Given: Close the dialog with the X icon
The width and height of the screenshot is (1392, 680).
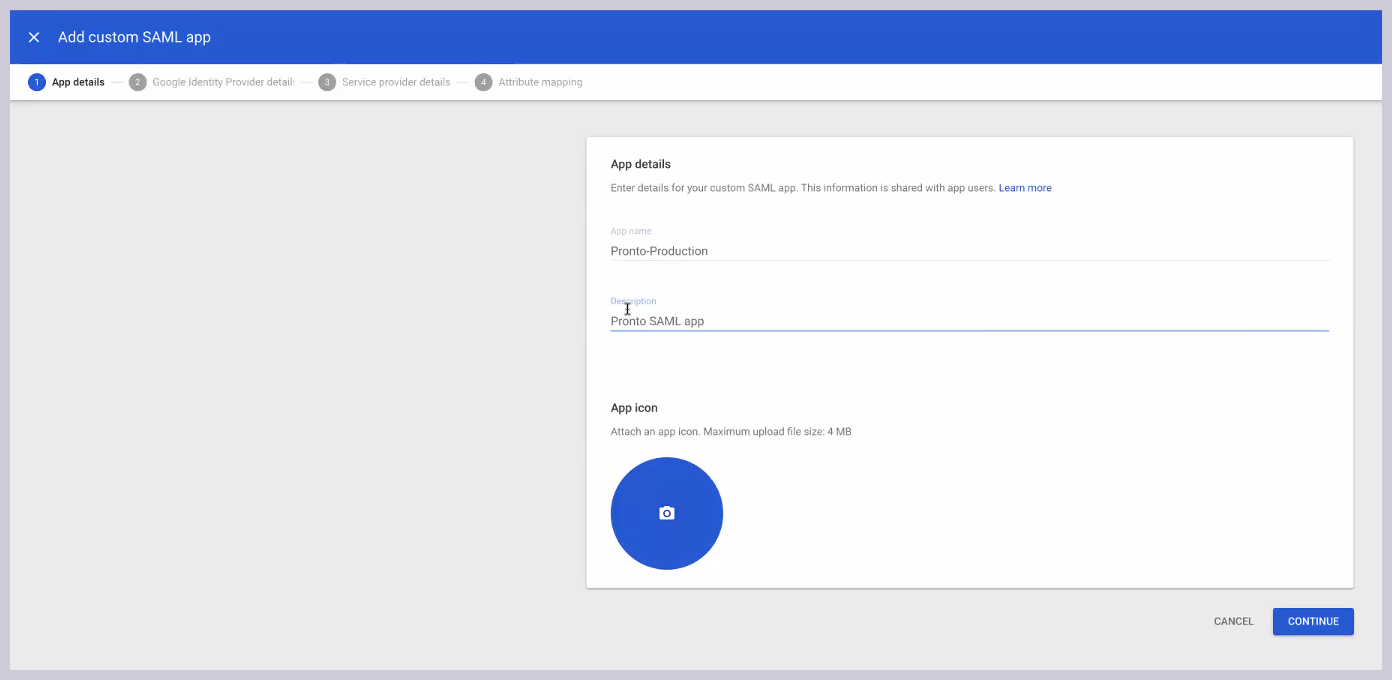Looking at the screenshot, I should (x=33, y=37).
